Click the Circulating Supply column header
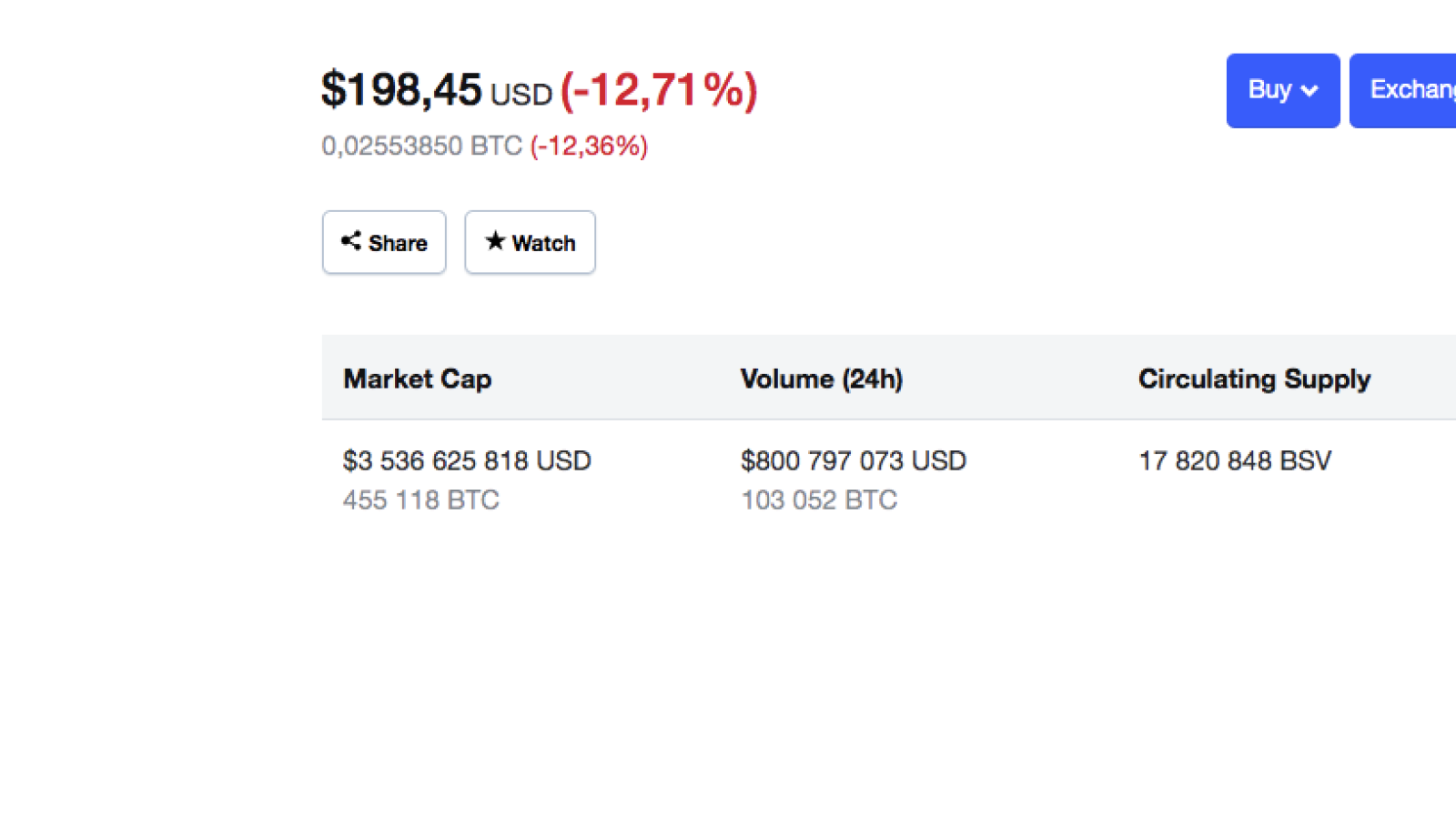The height and width of the screenshot is (819, 1456). [x=1254, y=379]
